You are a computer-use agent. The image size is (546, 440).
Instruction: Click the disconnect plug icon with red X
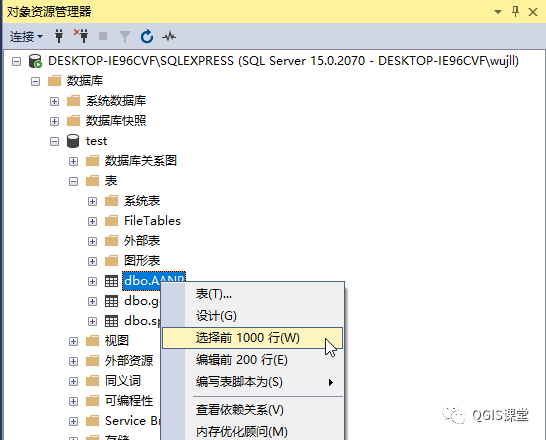tap(81, 36)
